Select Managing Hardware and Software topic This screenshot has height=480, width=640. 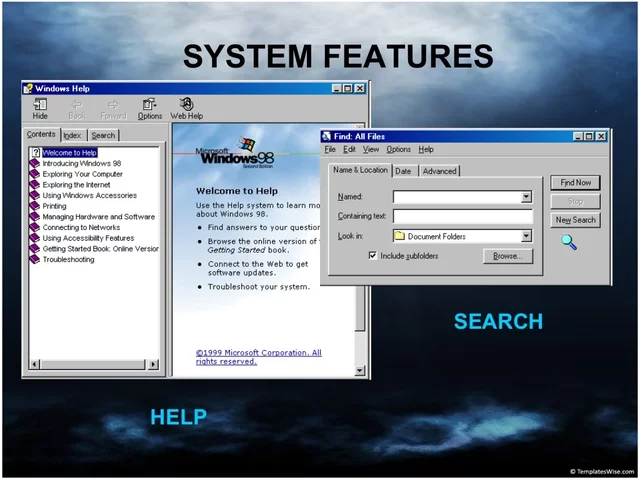[x=99, y=216]
